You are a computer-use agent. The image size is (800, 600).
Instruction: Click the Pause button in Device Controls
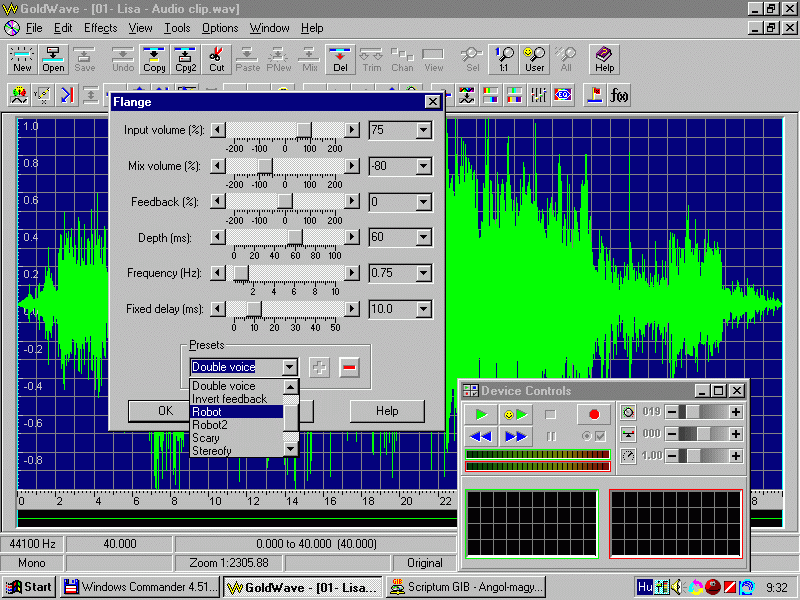(x=551, y=437)
